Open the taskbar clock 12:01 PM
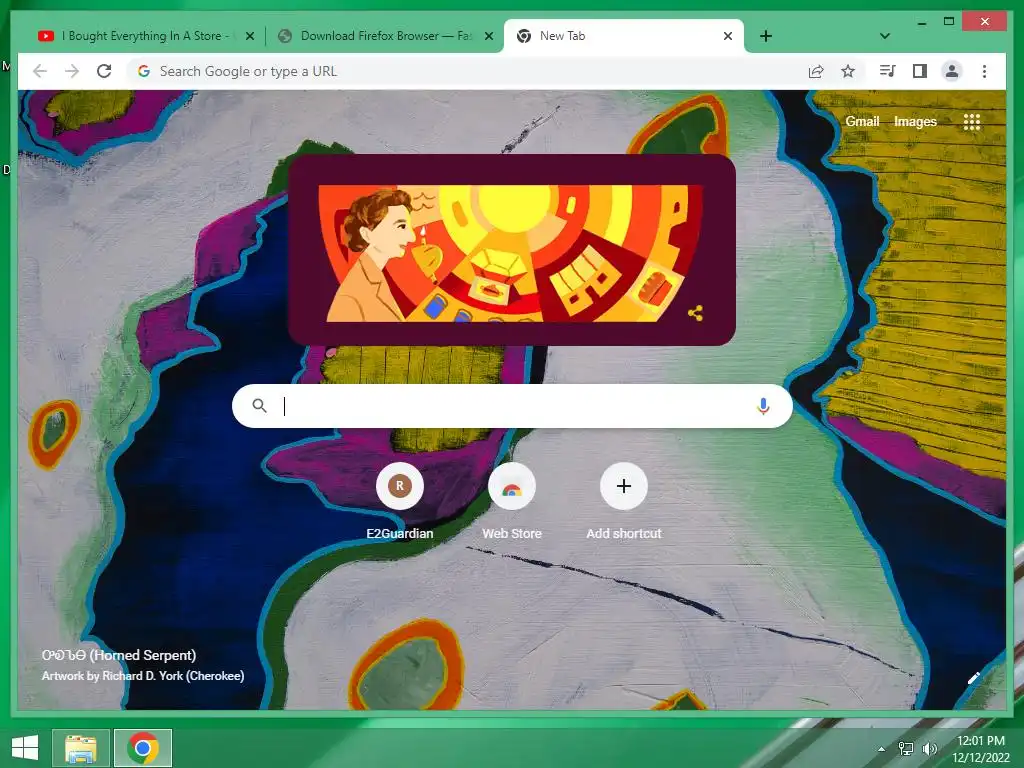This screenshot has height=768, width=1024. point(981,749)
